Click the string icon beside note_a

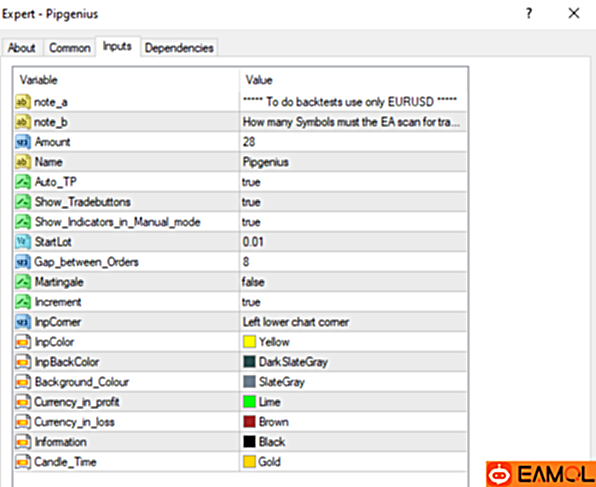(x=23, y=102)
